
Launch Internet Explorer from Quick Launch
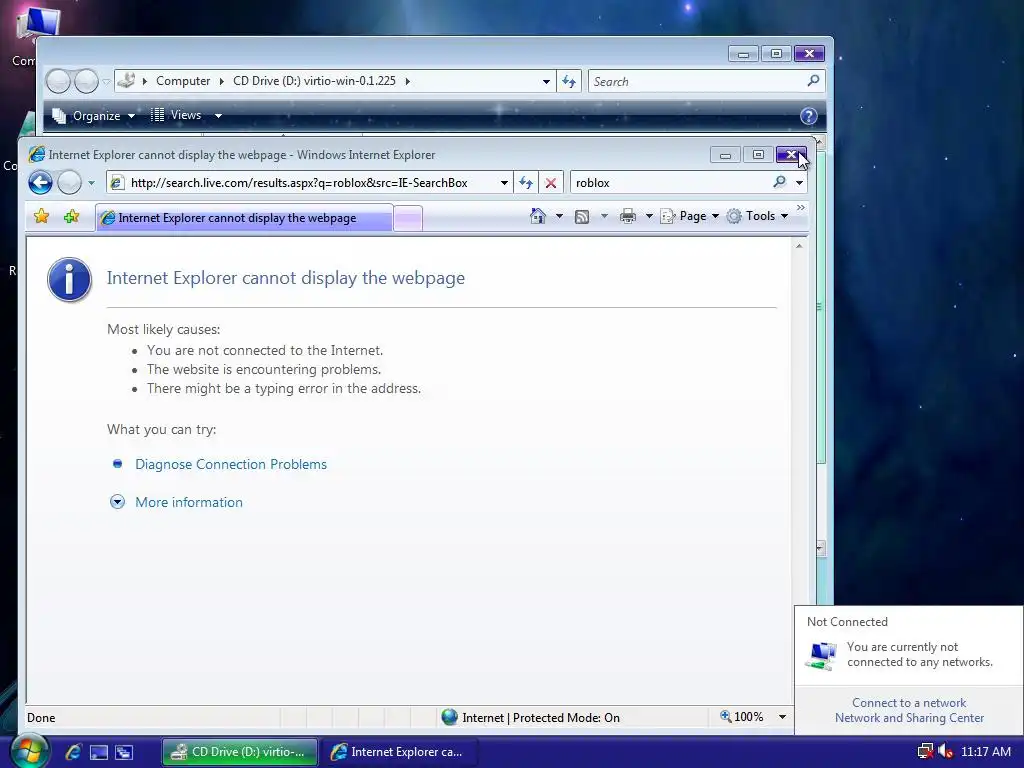pyautogui.click(x=73, y=752)
